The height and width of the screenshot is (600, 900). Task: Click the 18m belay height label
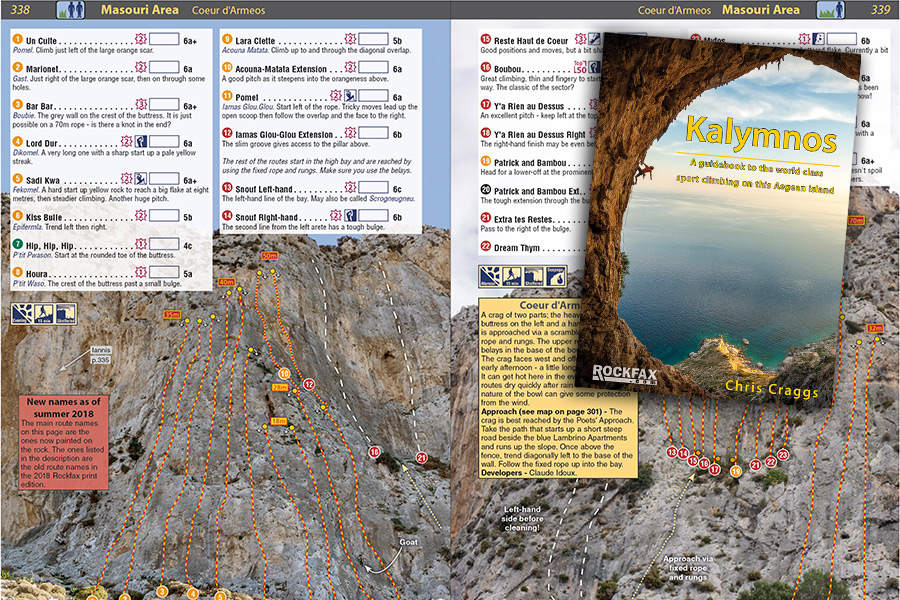coord(278,421)
